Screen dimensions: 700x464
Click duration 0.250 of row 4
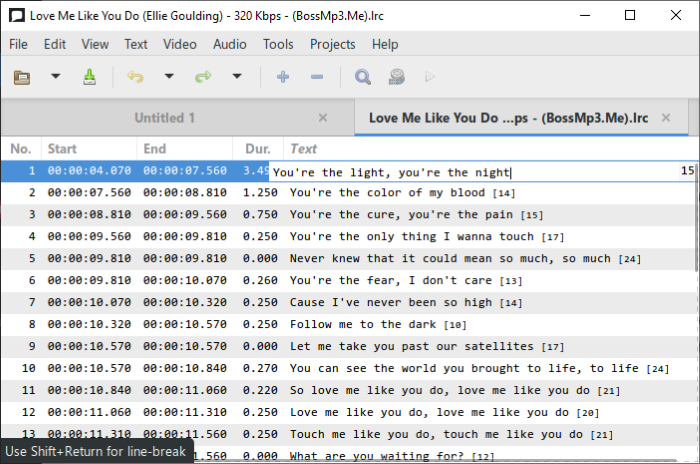[x=260, y=236]
